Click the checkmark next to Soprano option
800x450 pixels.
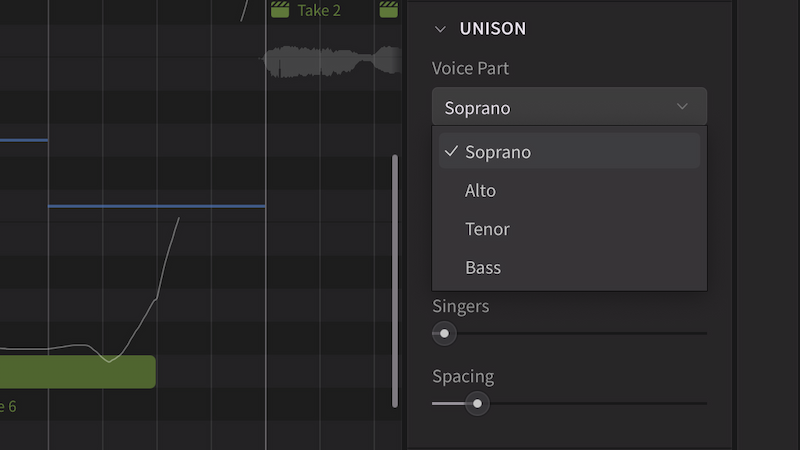[x=452, y=152]
